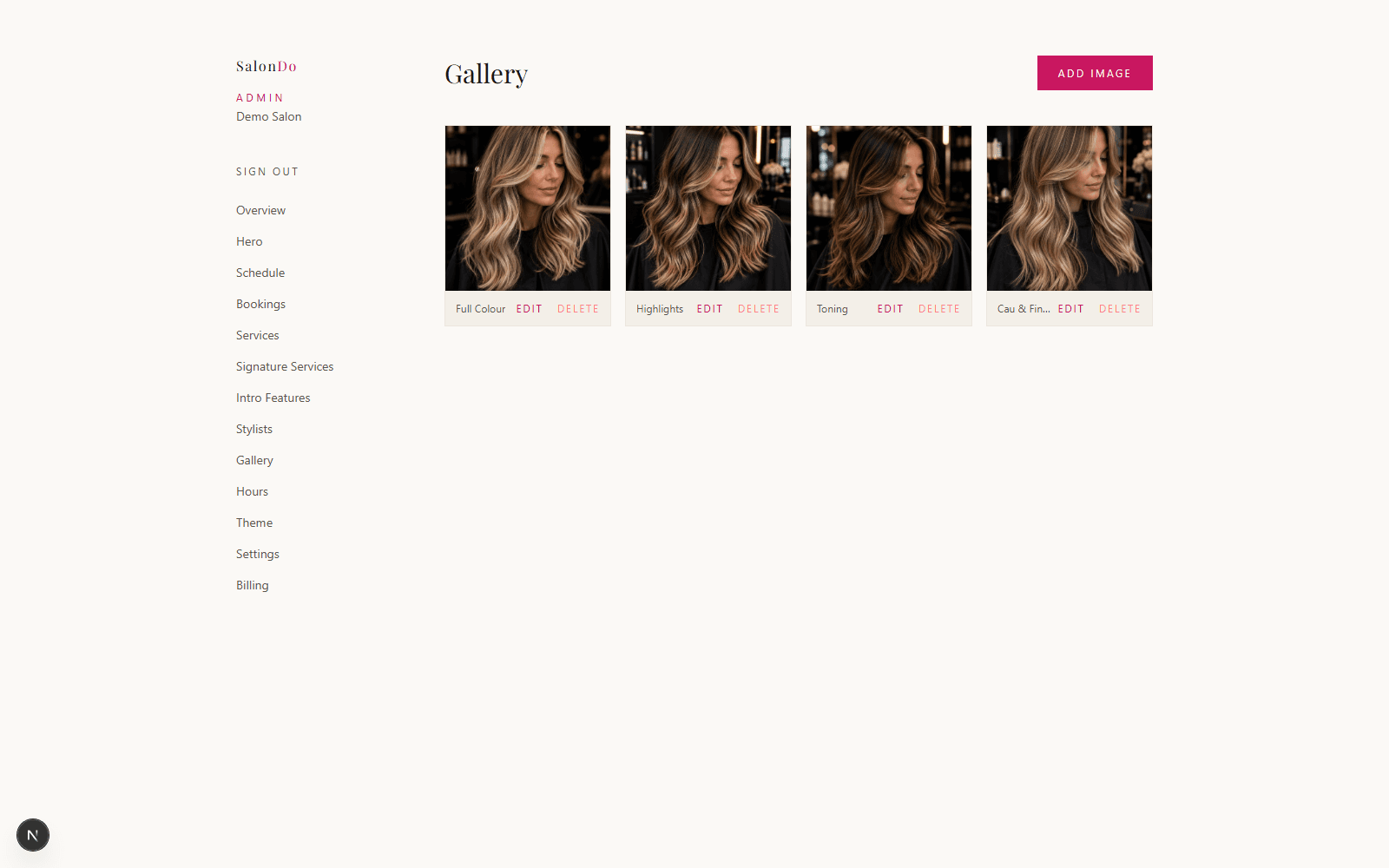This screenshot has height=868, width=1389.
Task: Click the SalonDo logo
Action: (x=267, y=66)
